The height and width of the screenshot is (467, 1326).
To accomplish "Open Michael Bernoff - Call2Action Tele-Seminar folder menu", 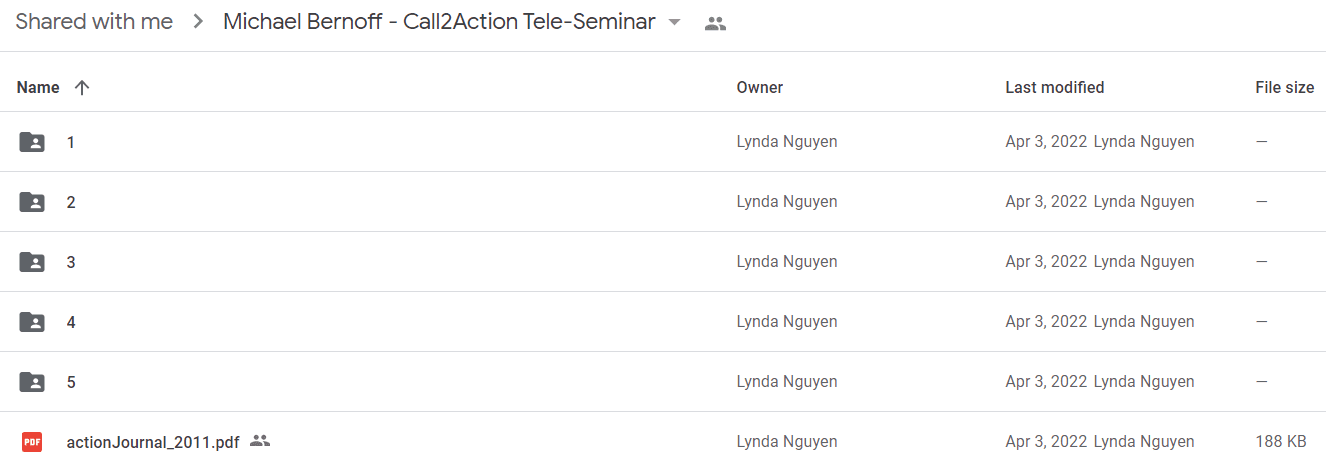I will (439, 22).
